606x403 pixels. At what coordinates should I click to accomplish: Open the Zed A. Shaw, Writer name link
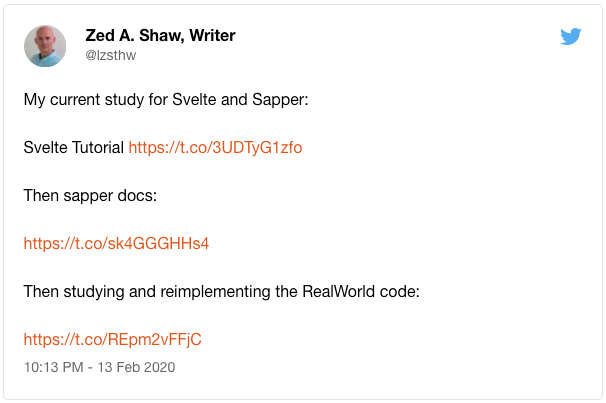[x=160, y=36]
